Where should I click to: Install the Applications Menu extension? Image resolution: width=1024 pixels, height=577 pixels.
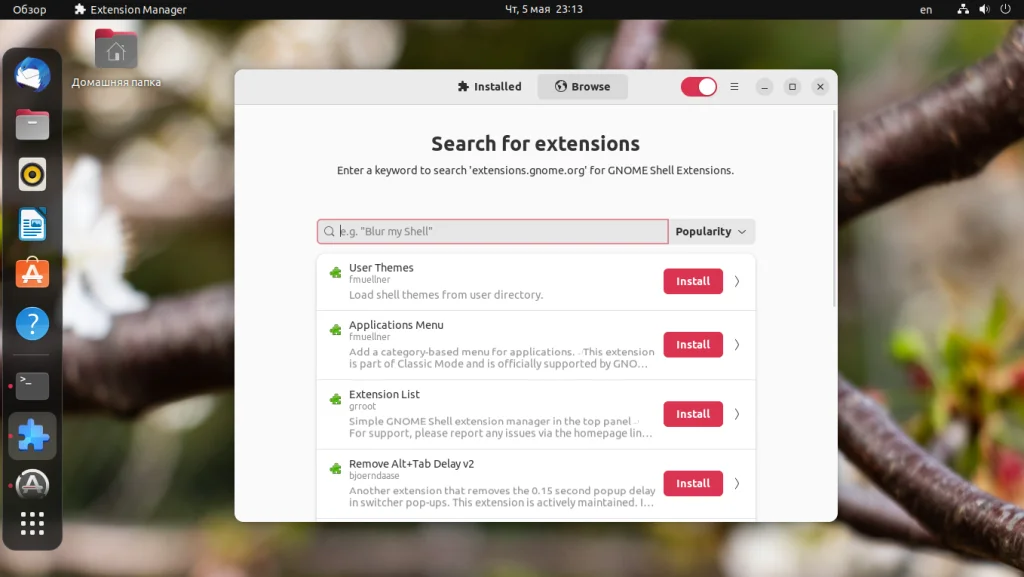coord(693,345)
